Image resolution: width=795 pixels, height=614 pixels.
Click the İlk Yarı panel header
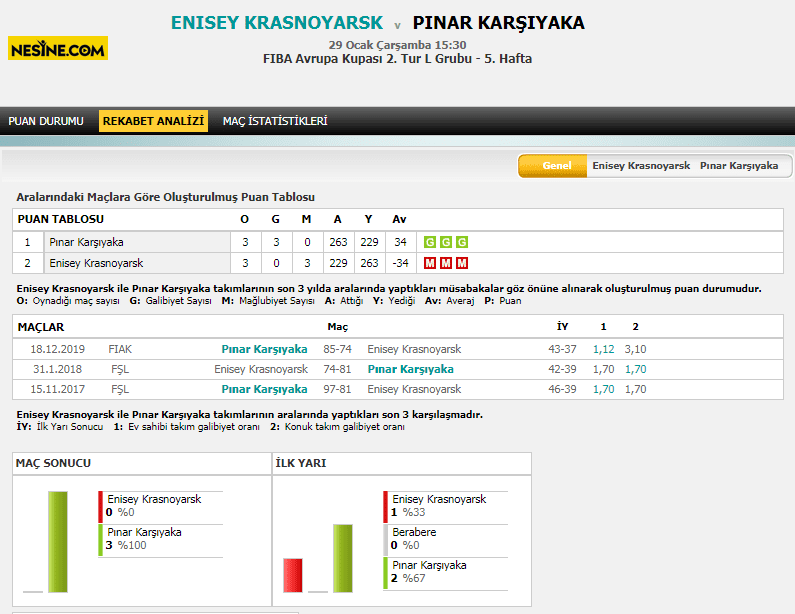pos(402,463)
